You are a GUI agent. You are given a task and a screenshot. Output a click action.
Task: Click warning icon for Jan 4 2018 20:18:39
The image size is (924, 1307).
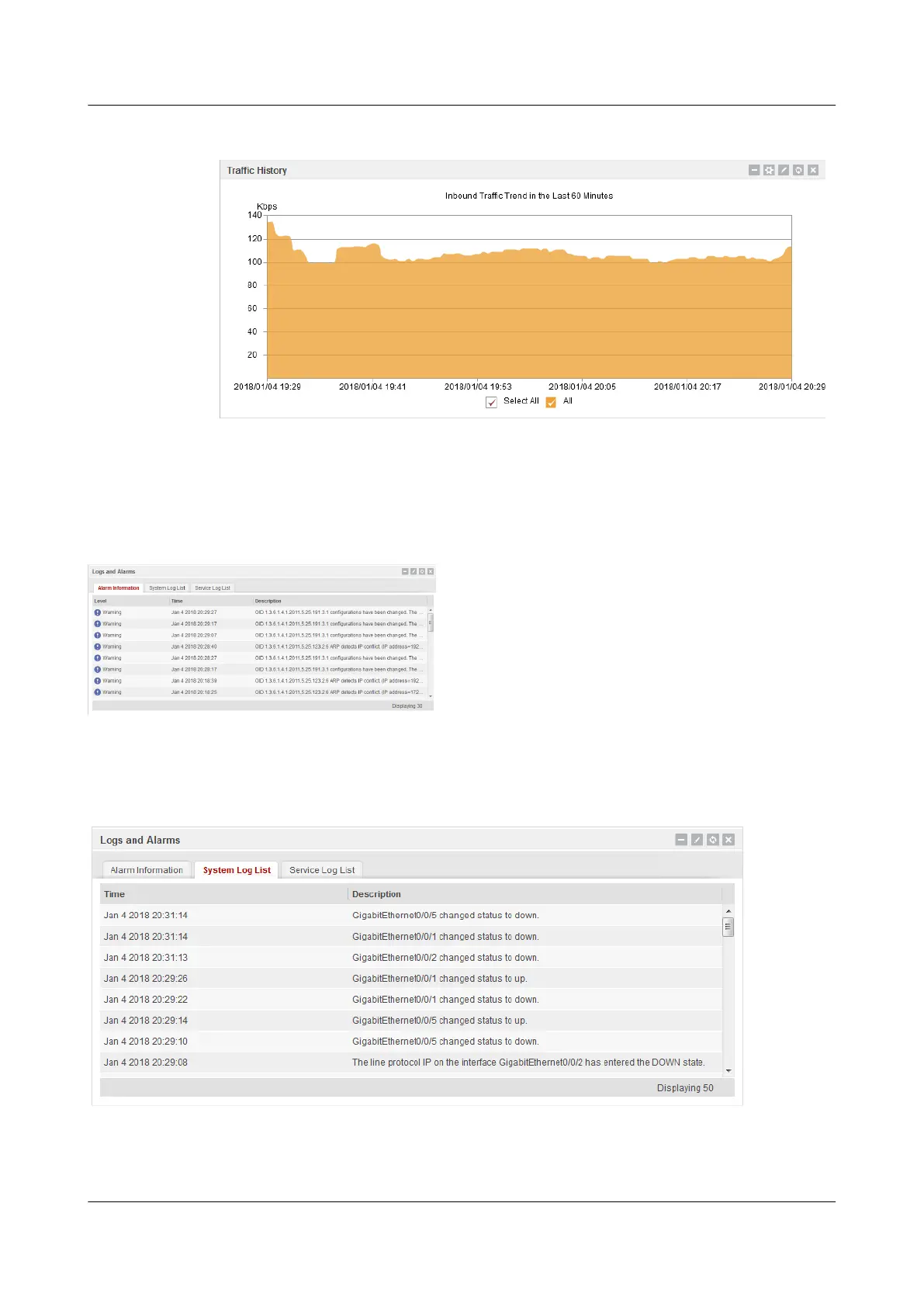pyautogui.click(x=98, y=681)
